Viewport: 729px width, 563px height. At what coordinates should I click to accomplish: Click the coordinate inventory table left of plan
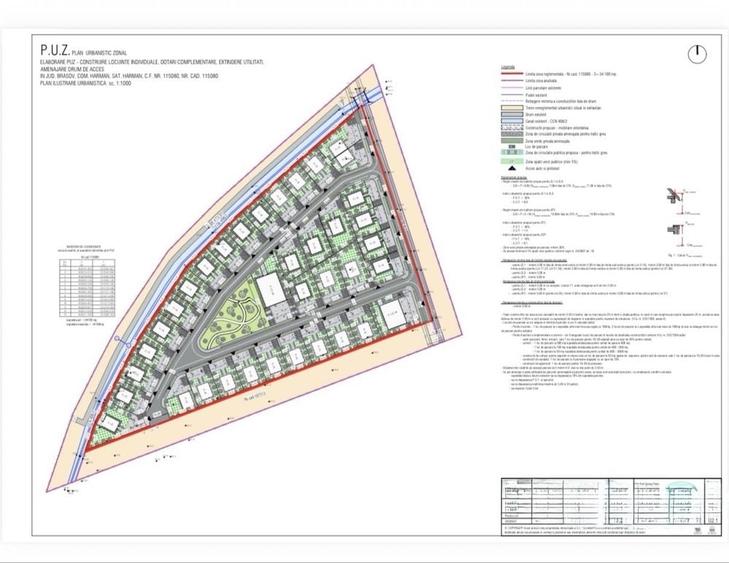click(x=87, y=288)
